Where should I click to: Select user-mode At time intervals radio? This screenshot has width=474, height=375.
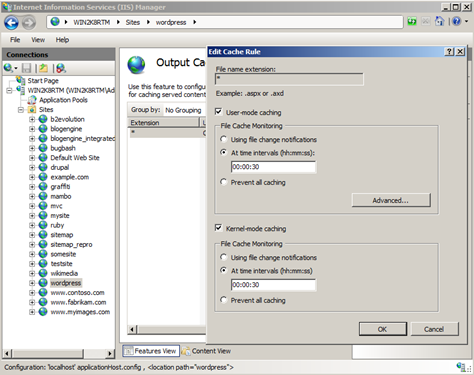(224, 152)
